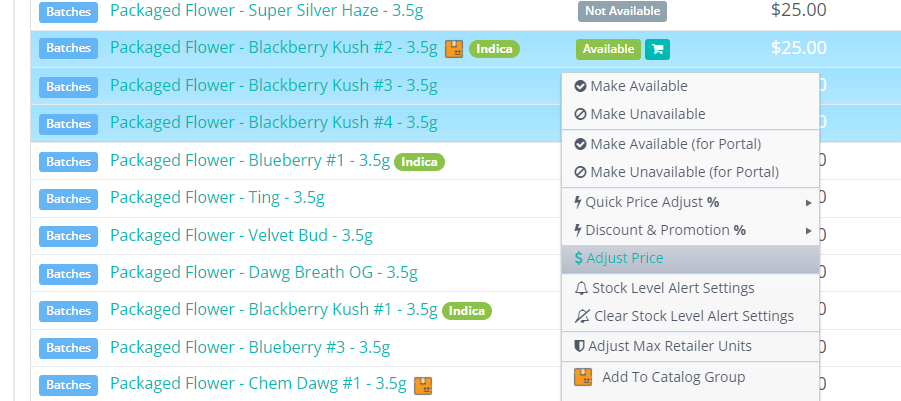
Task: Click the shield icon for Adjust Max Retailer Units
Action: point(579,346)
